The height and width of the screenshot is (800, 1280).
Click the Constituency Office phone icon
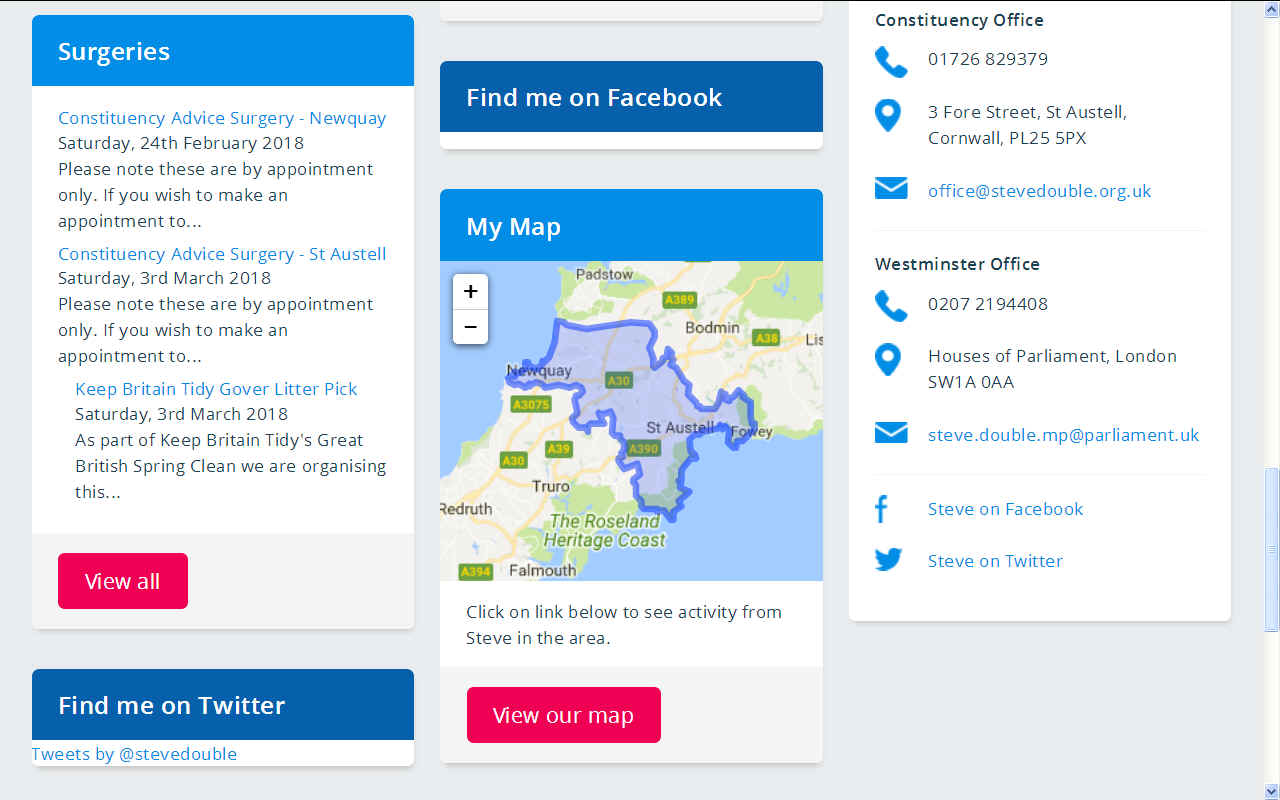tap(890, 61)
